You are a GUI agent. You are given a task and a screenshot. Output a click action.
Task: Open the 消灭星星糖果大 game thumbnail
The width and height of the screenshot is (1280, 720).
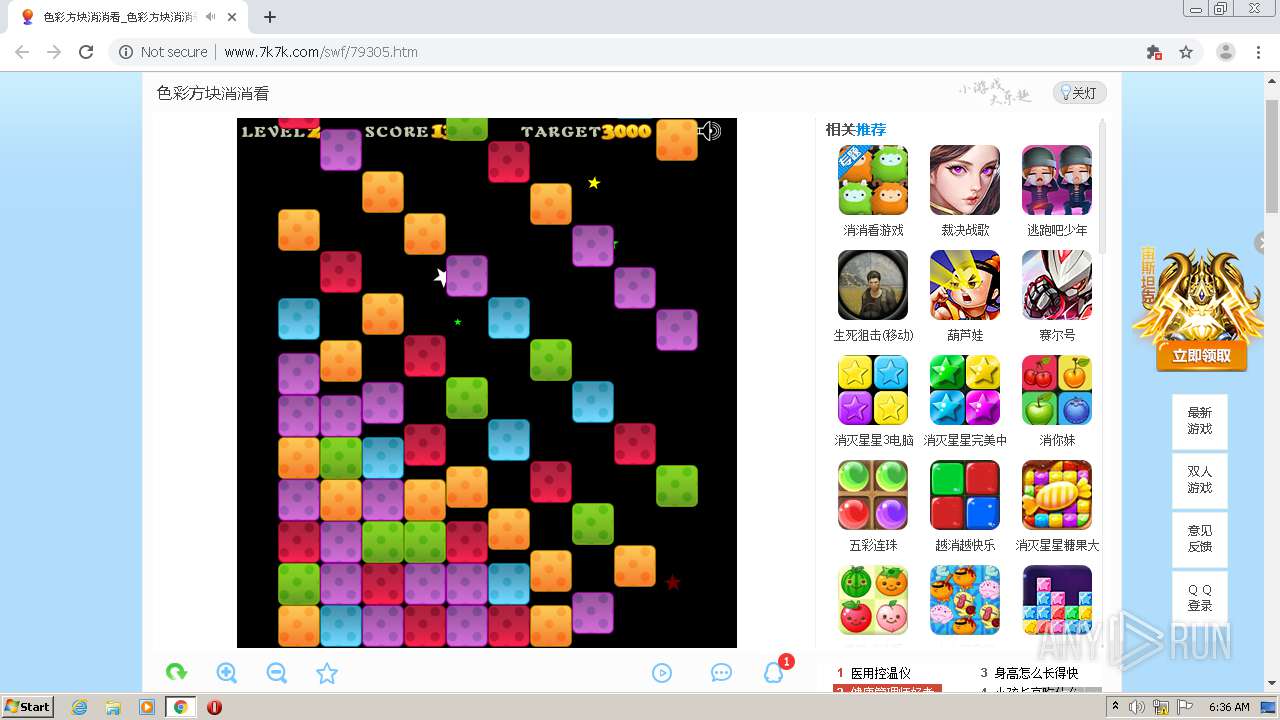point(1057,495)
